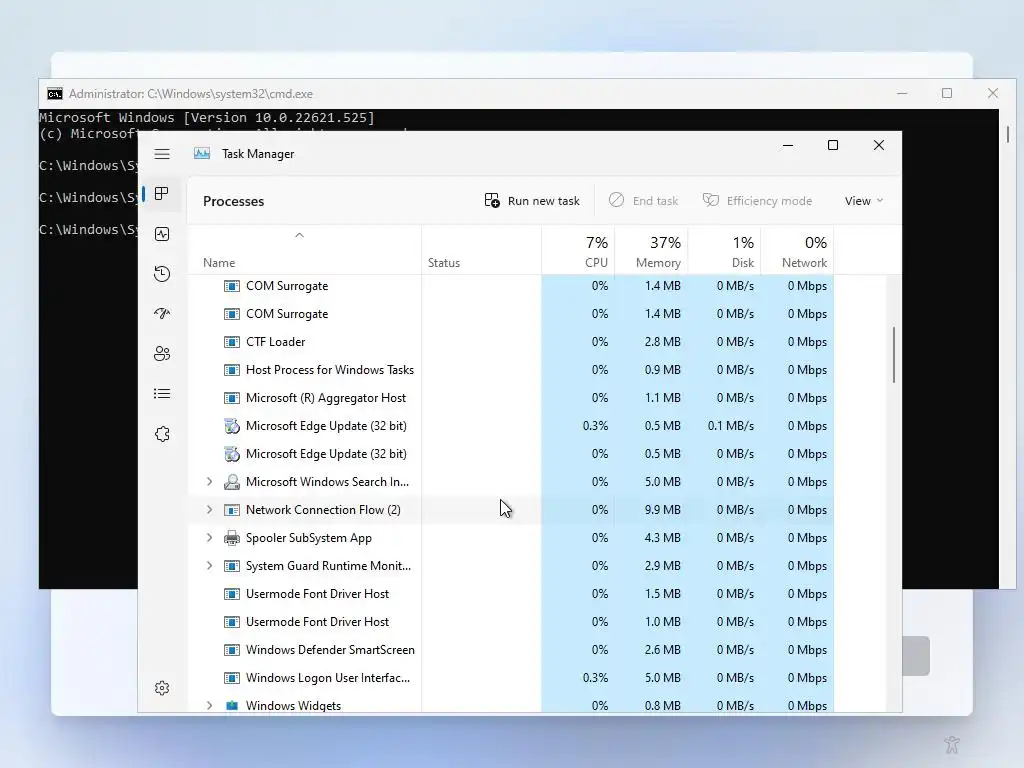Open the Performance sidebar icon

[162, 234]
